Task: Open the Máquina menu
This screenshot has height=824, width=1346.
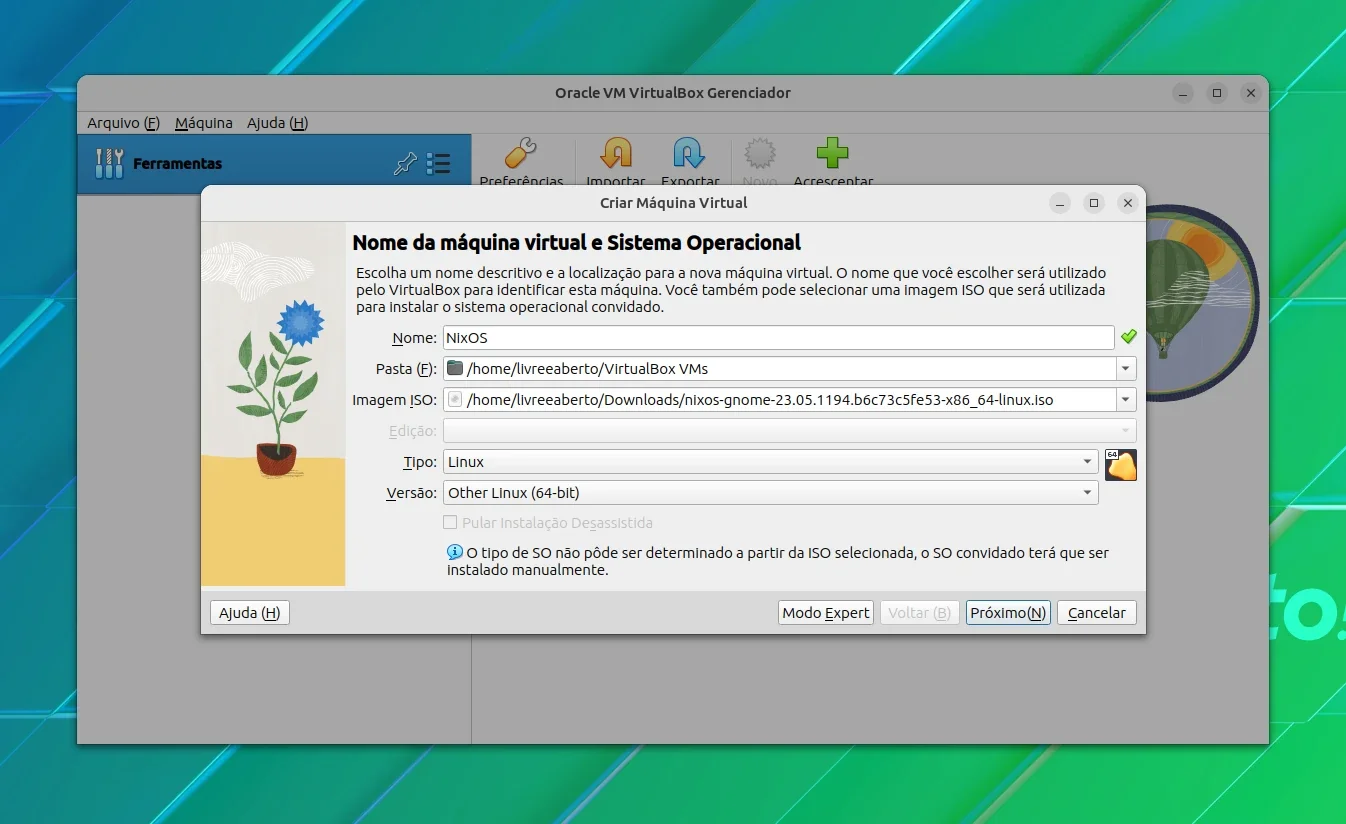Action: [203, 123]
